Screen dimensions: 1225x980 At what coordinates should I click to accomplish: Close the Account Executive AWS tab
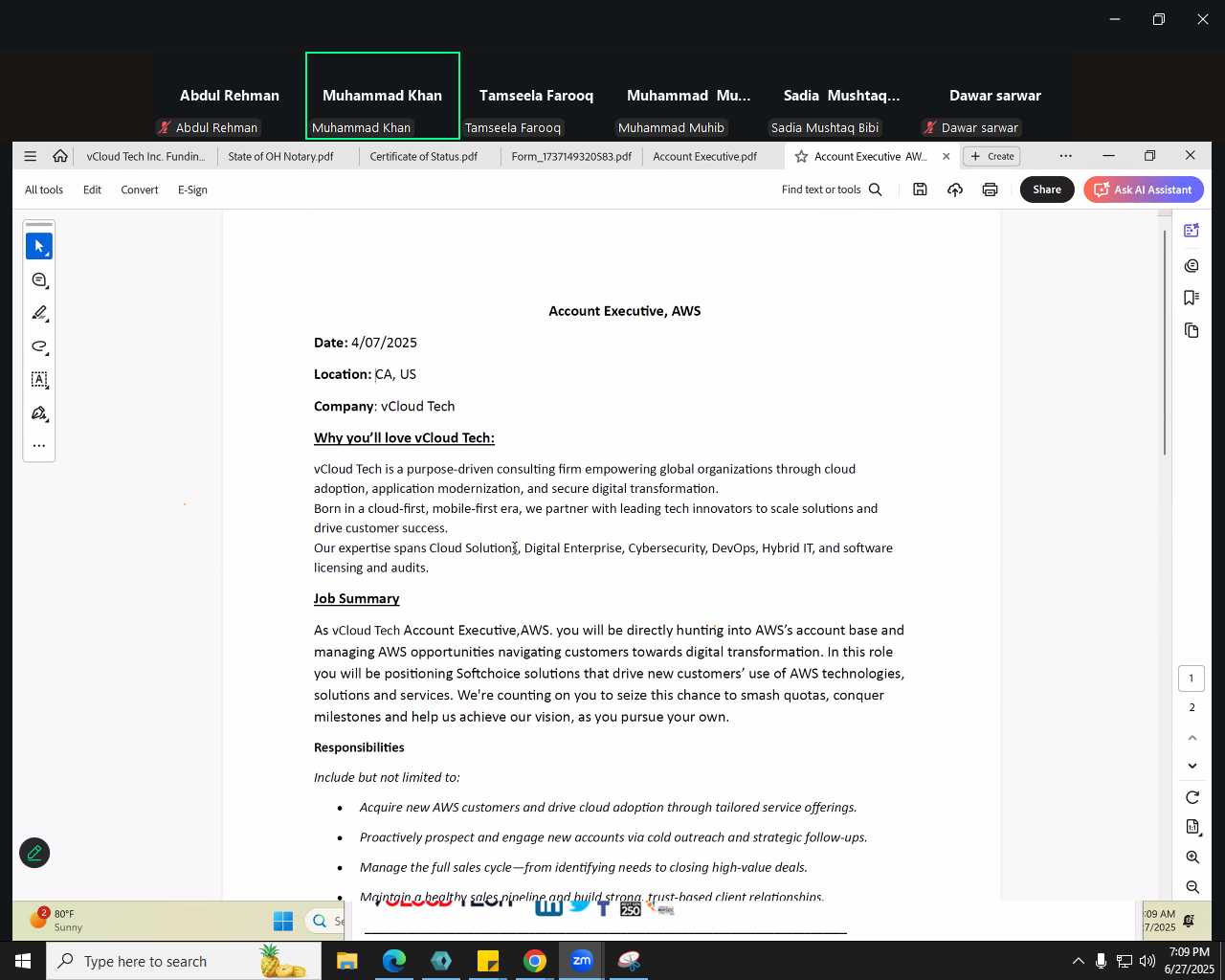tap(947, 156)
